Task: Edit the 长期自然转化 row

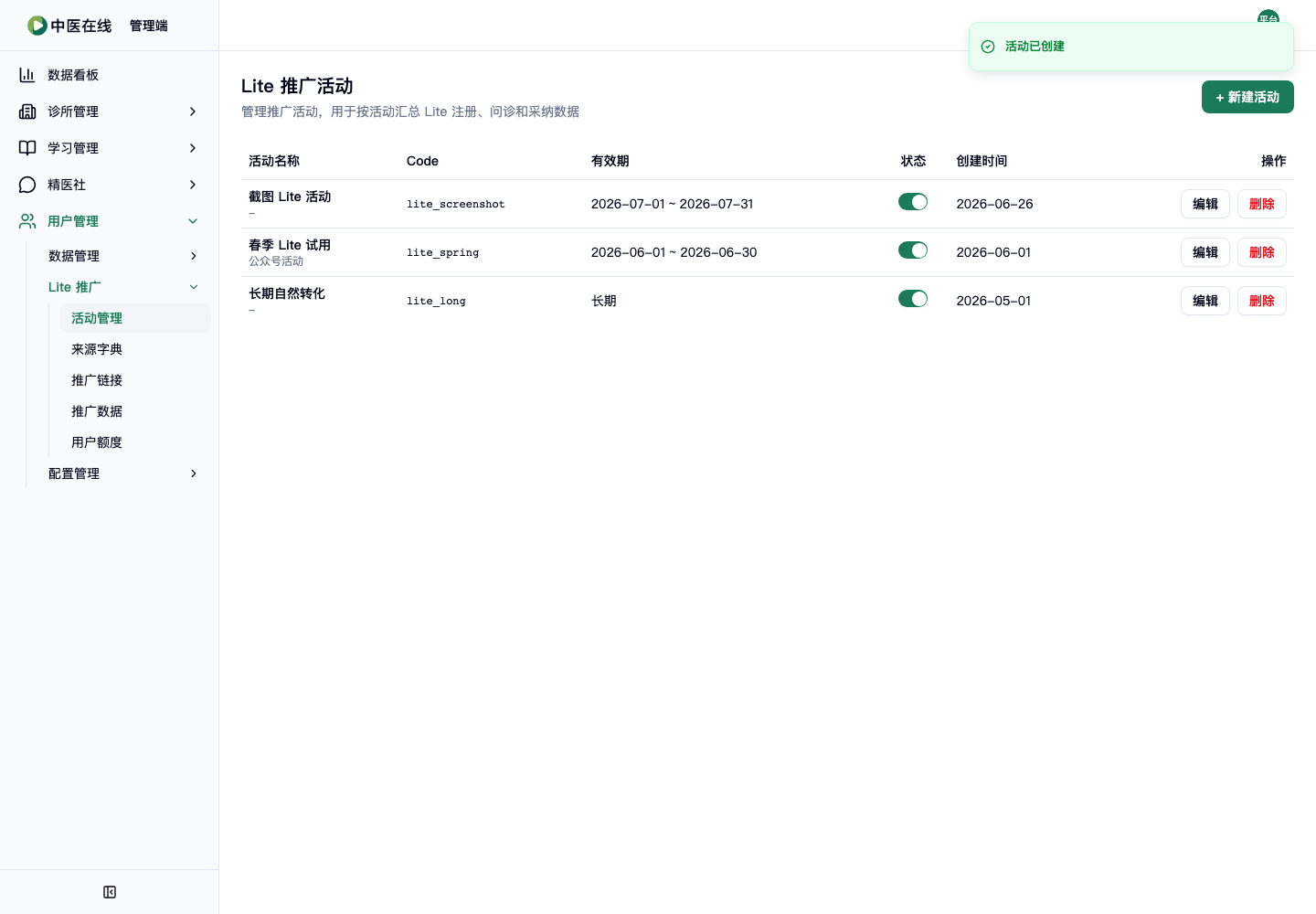Action: [x=1205, y=301]
